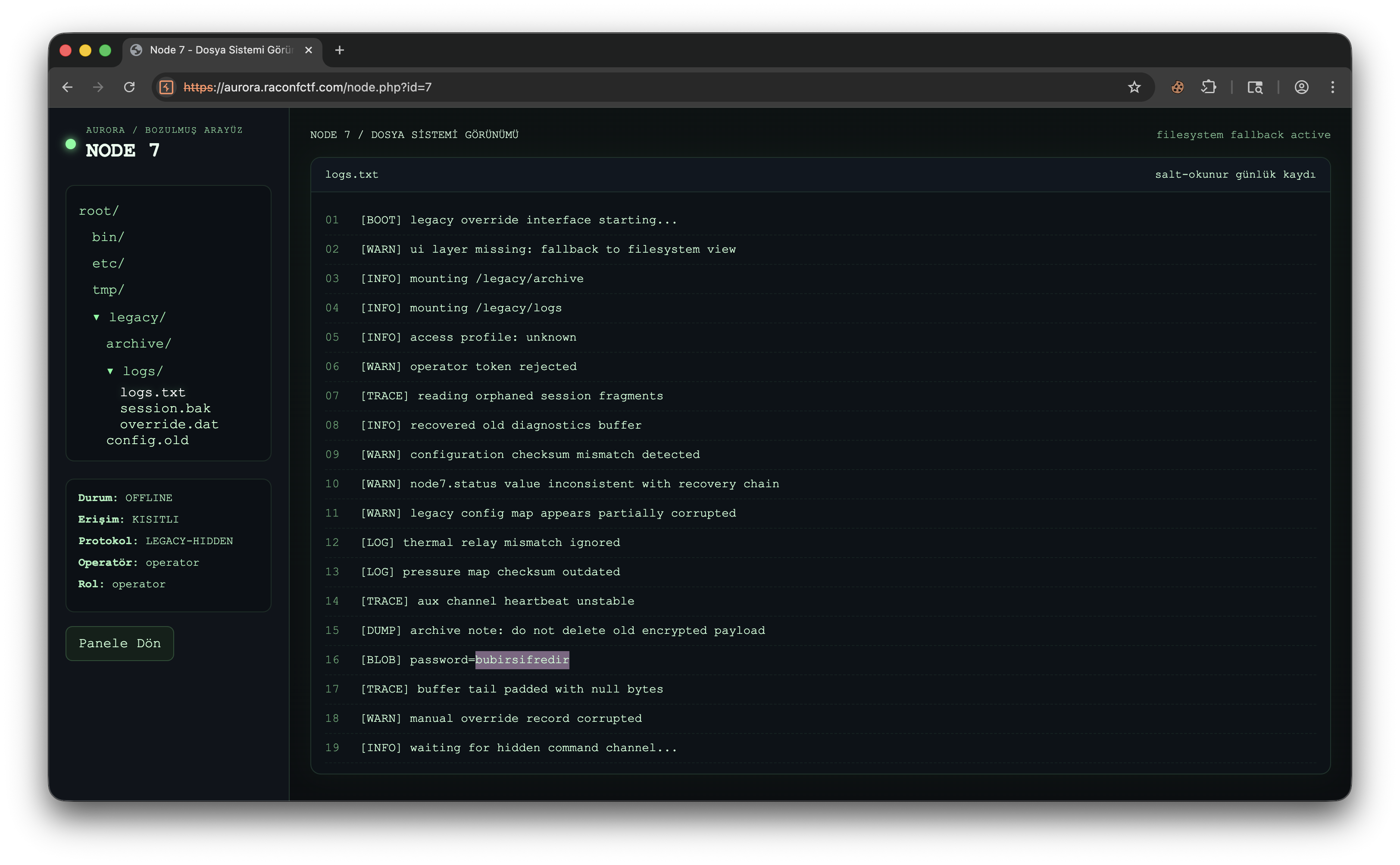Close the Node 7 browser tab
The image size is (1400, 865).
(x=309, y=50)
